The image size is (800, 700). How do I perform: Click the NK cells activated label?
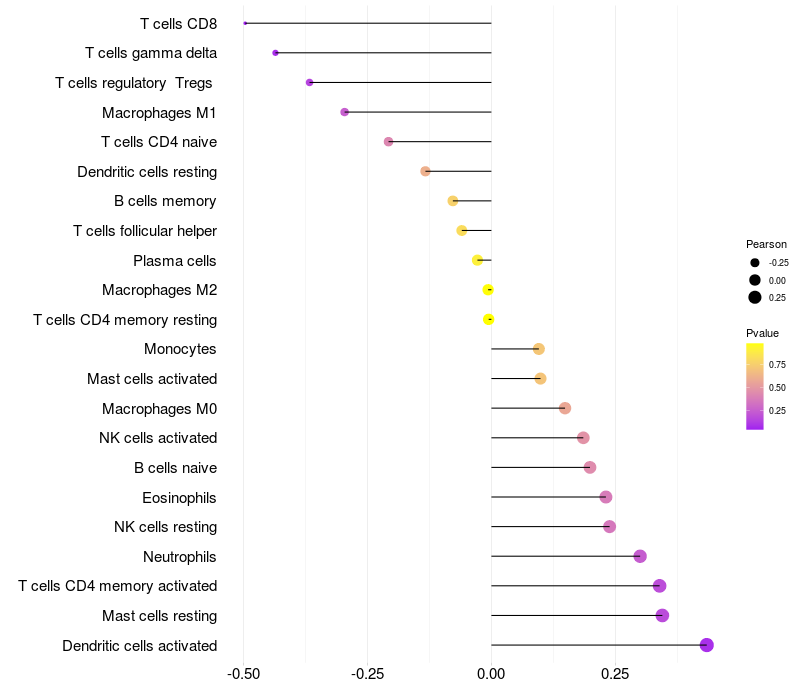pyautogui.click(x=158, y=438)
